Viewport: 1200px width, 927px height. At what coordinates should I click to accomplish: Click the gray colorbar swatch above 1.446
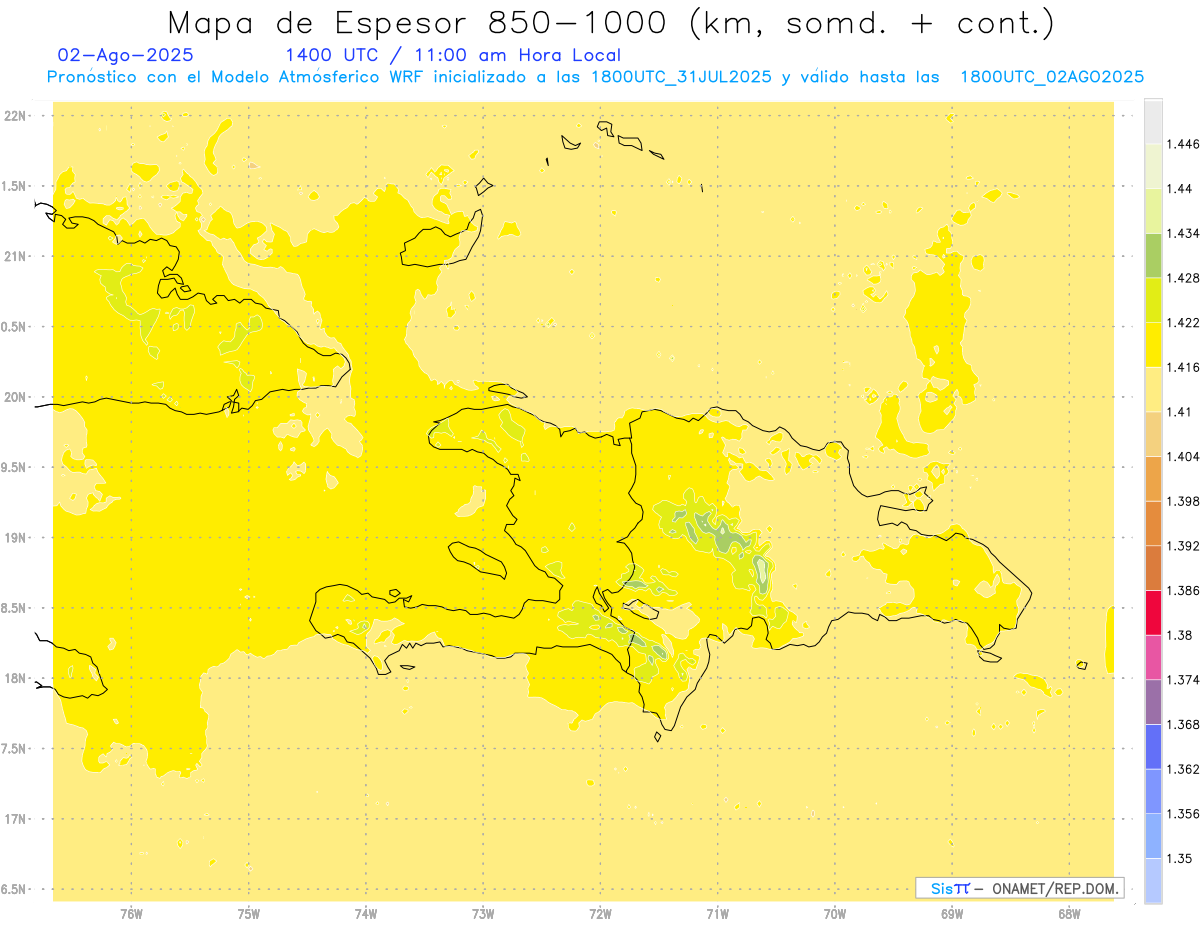[1153, 121]
